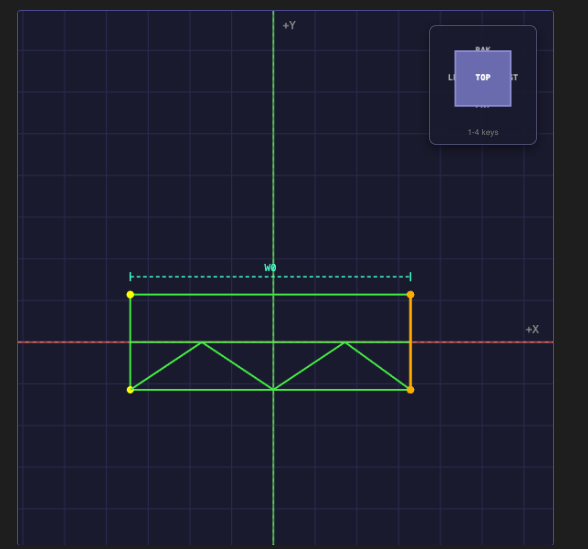Click the partially hidden left-side label on the view cube
Image resolution: width=588 pixels, height=549 pixels.
pos(451,77)
